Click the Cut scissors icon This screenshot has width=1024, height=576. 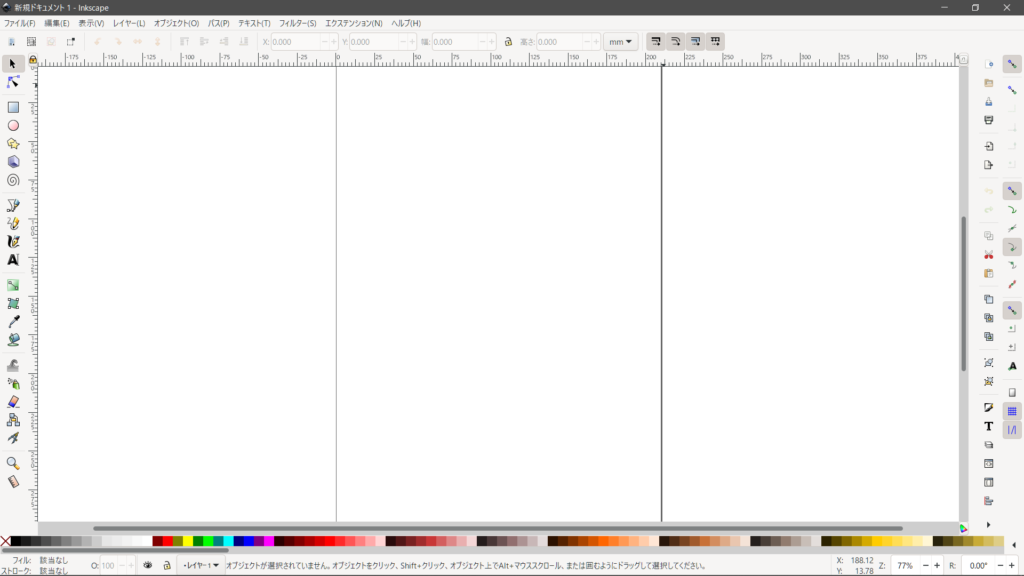pyautogui.click(x=989, y=255)
